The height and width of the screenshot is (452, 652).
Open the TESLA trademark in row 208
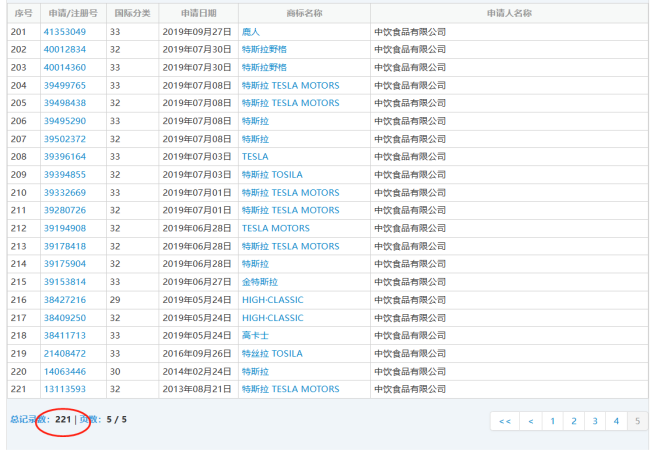pos(255,157)
